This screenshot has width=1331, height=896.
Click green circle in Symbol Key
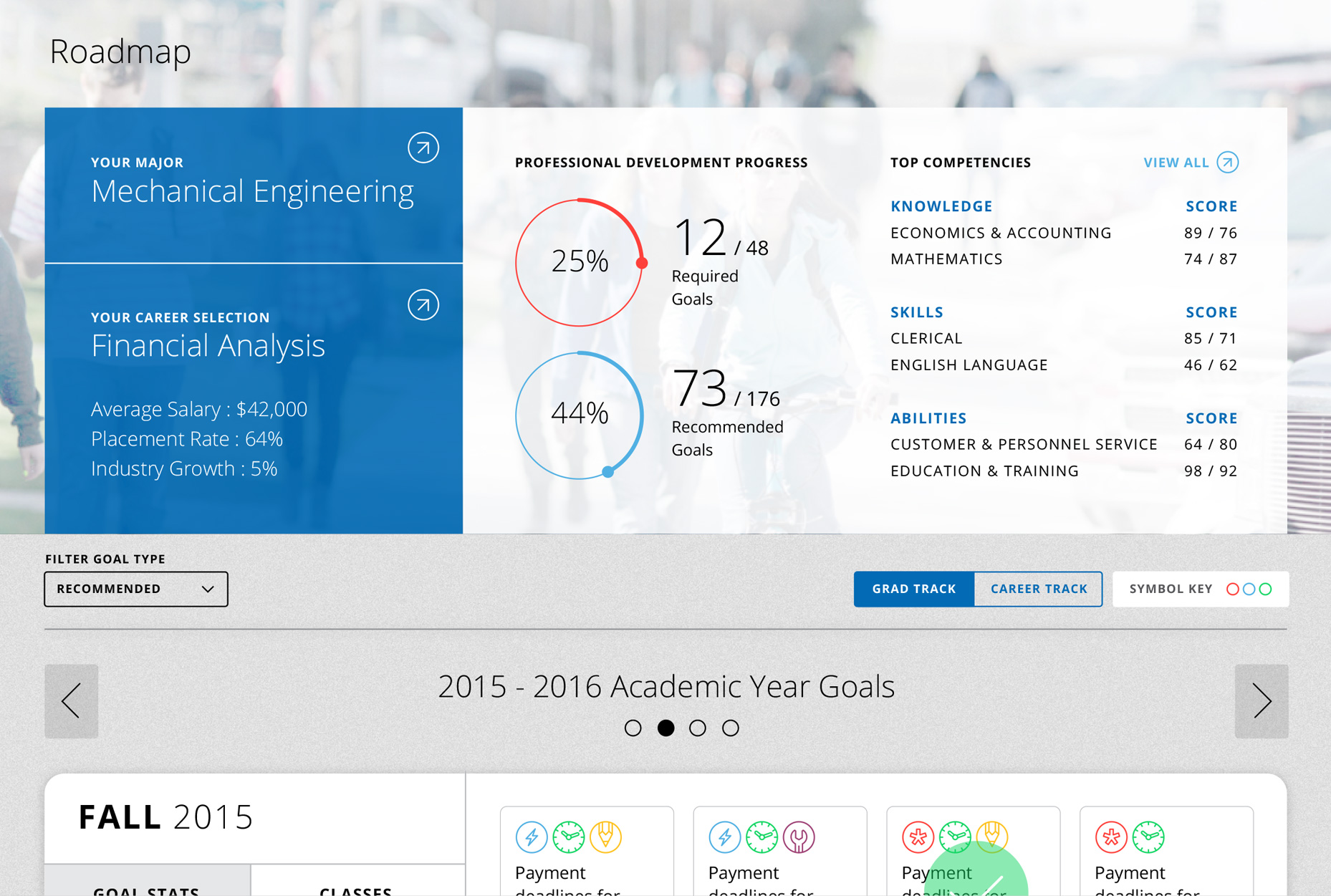1266,589
